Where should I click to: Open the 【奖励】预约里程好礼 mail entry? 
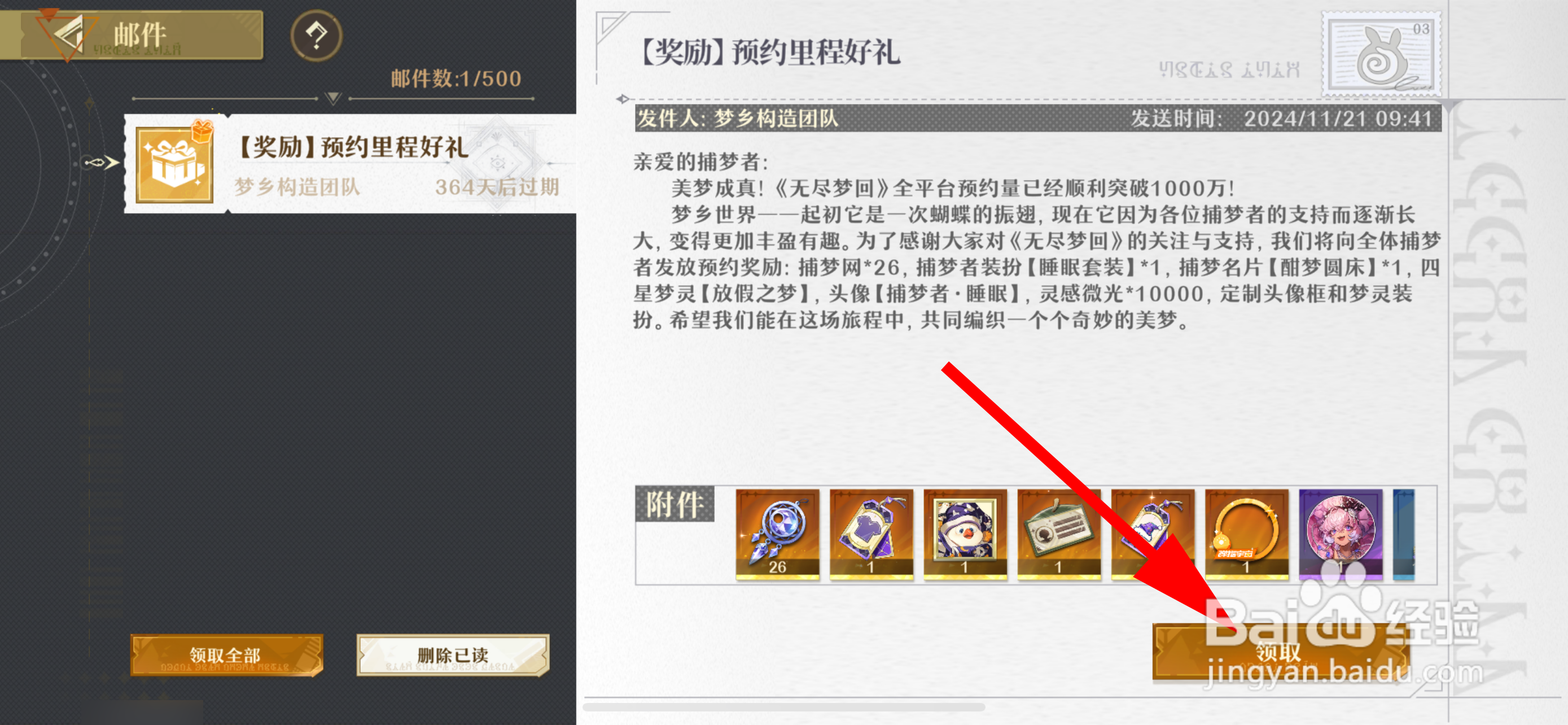[351, 164]
